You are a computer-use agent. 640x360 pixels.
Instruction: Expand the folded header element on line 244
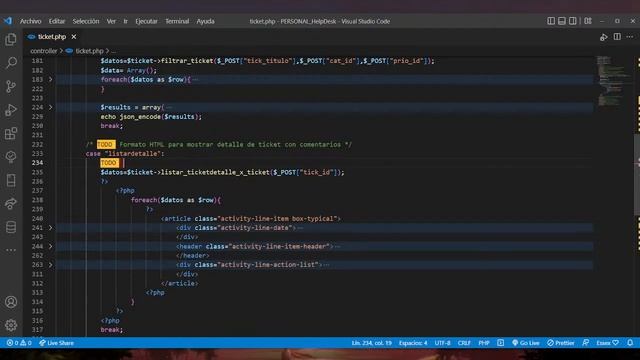[51, 247]
